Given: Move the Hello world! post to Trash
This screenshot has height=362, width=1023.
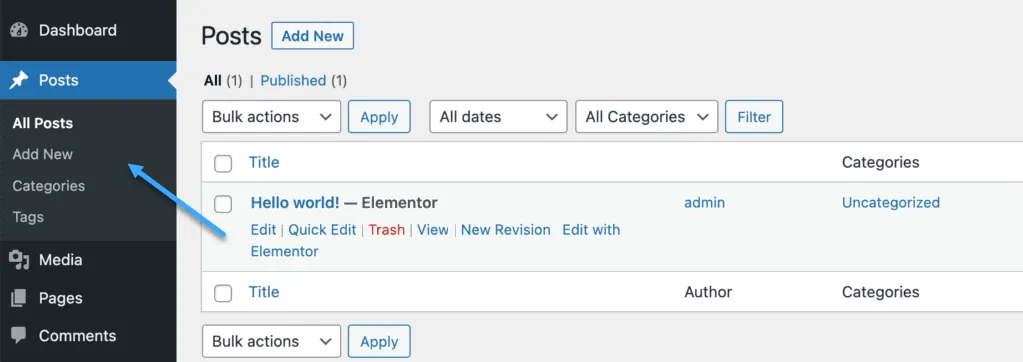Looking at the screenshot, I should tap(386, 230).
